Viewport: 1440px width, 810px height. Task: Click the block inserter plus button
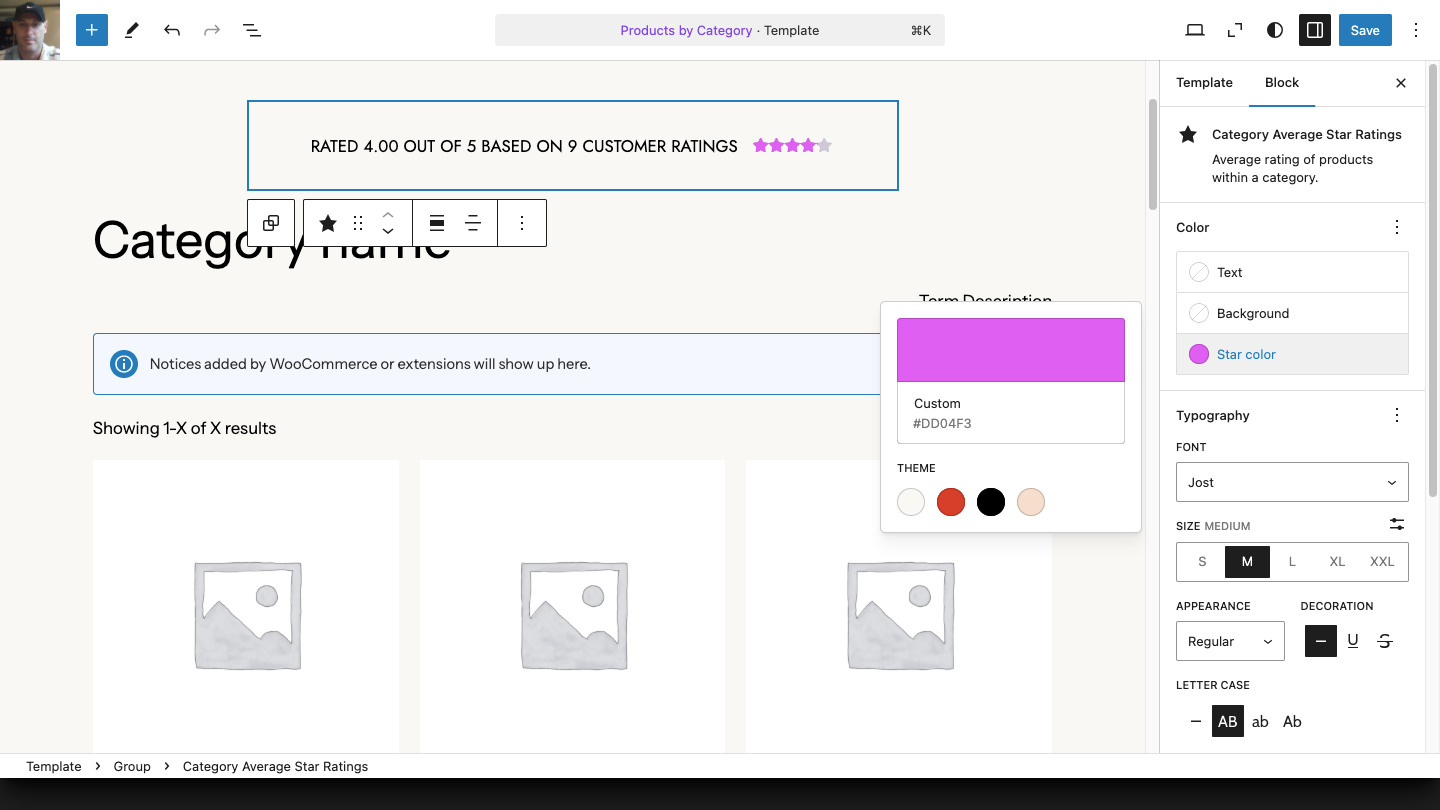91,30
